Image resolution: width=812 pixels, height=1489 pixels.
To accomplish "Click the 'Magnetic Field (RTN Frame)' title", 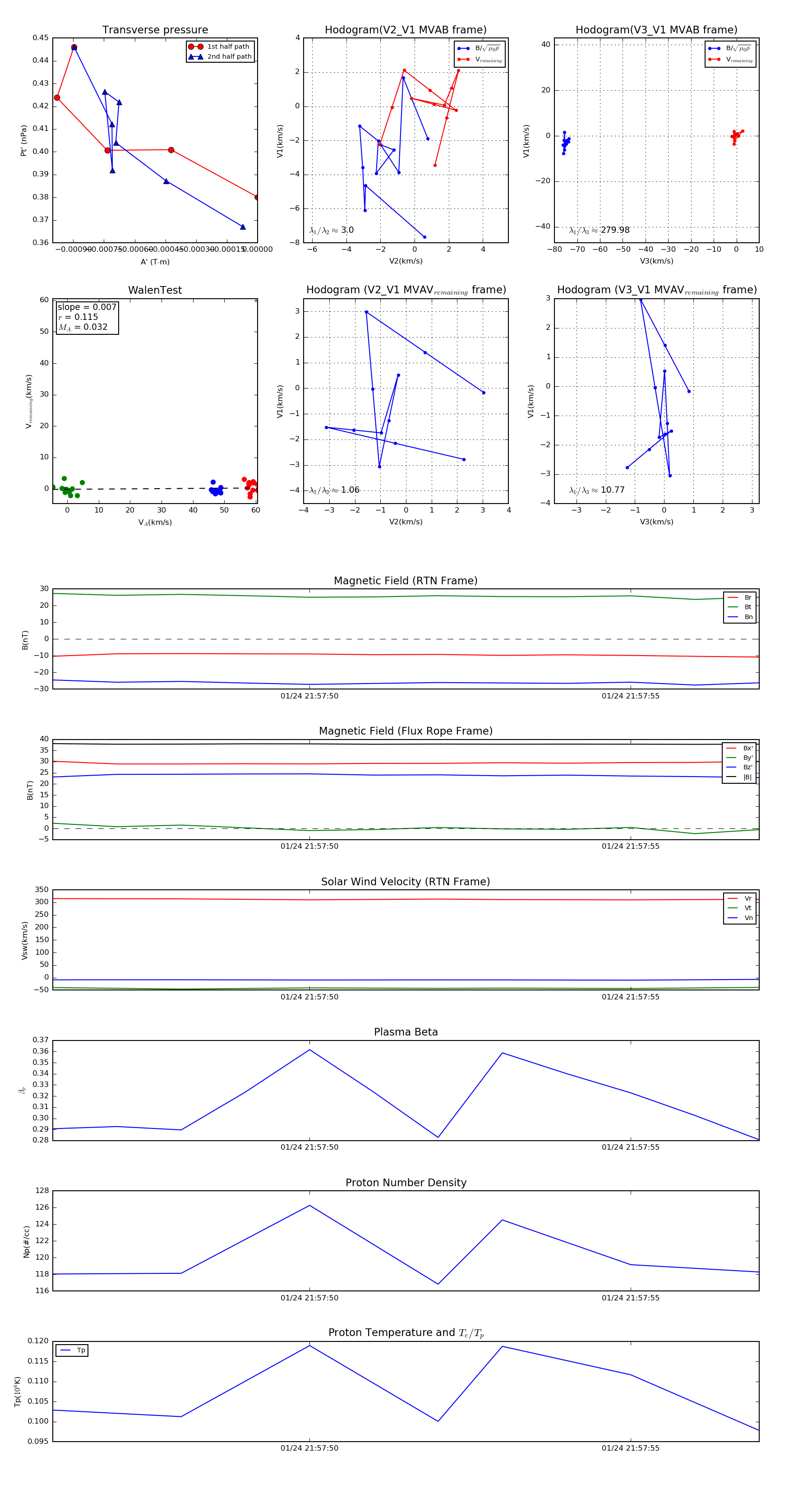I will point(406,581).
